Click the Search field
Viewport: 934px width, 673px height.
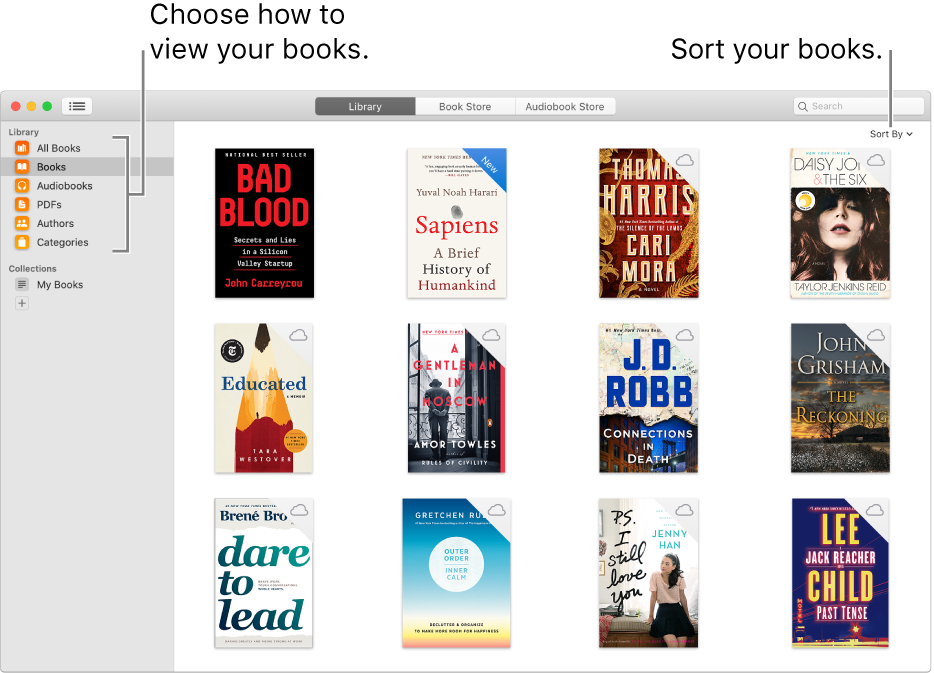858,106
